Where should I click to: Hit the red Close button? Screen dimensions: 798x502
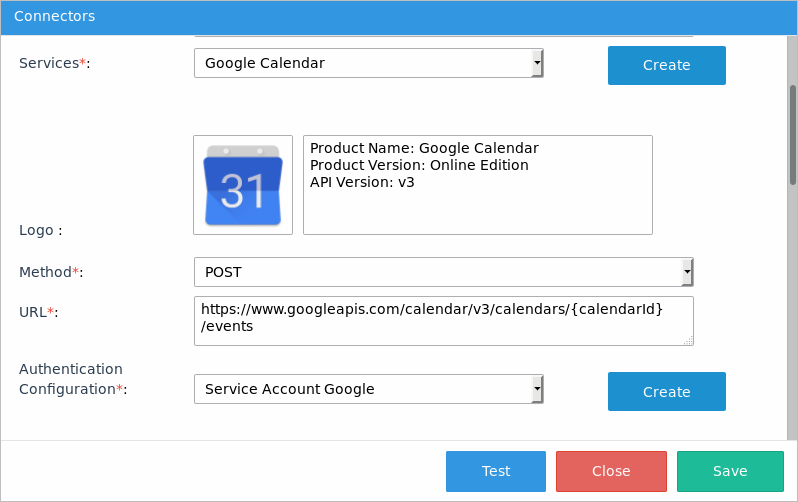pyautogui.click(x=610, y=471)
